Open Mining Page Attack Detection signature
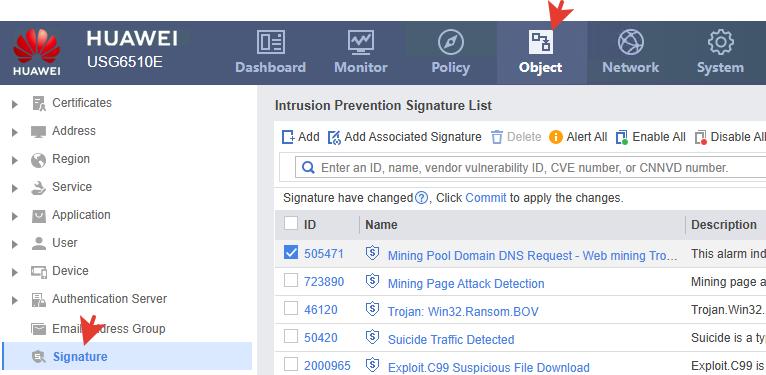Screen dimensions: 766x375 466,284
